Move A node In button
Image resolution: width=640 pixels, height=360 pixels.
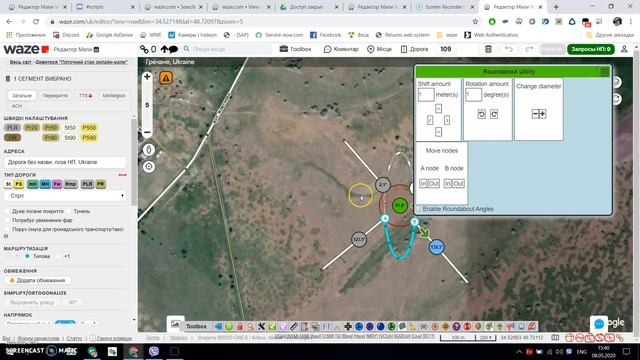click(423, 184)
